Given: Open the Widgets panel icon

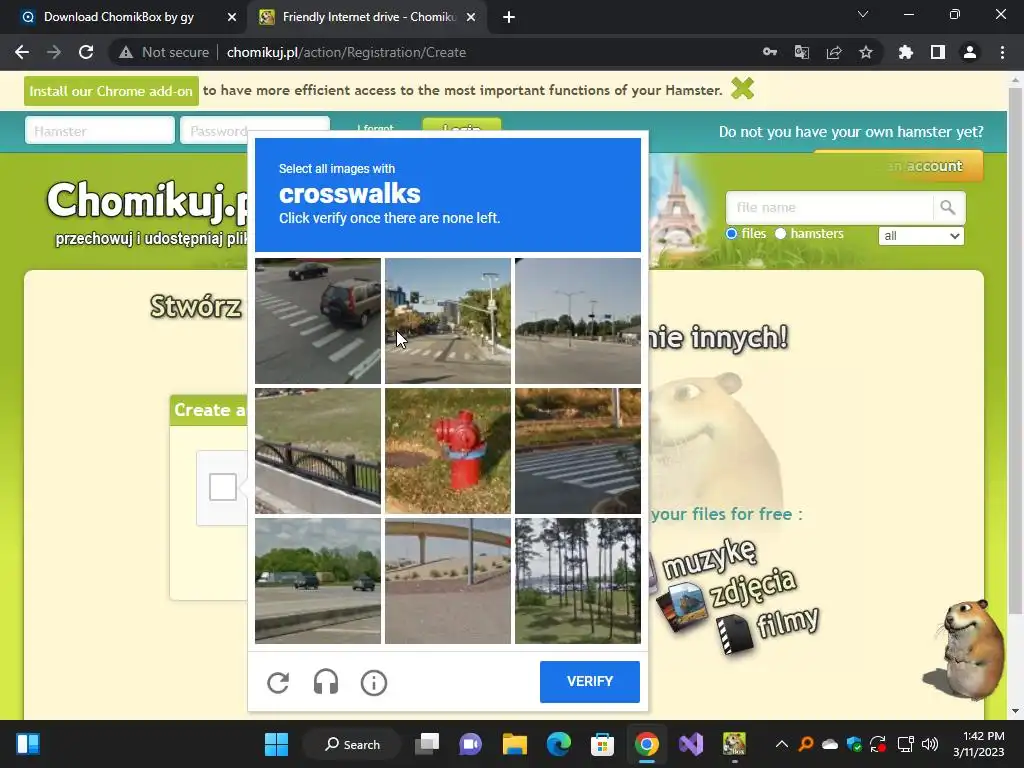Looking at the screenshot, I should point(27,744).
